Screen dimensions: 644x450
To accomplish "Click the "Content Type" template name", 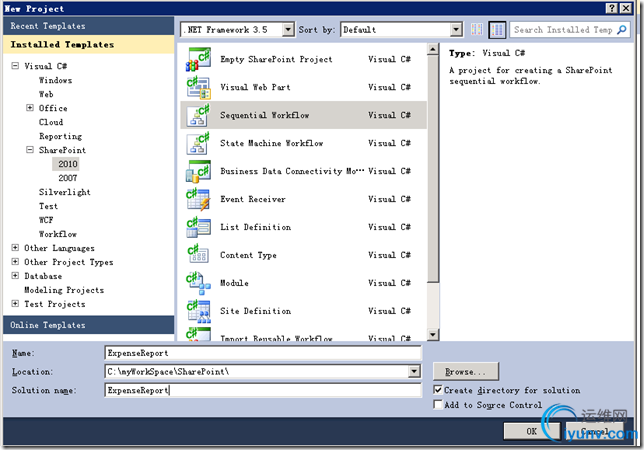I will click(x=248, y=255).
